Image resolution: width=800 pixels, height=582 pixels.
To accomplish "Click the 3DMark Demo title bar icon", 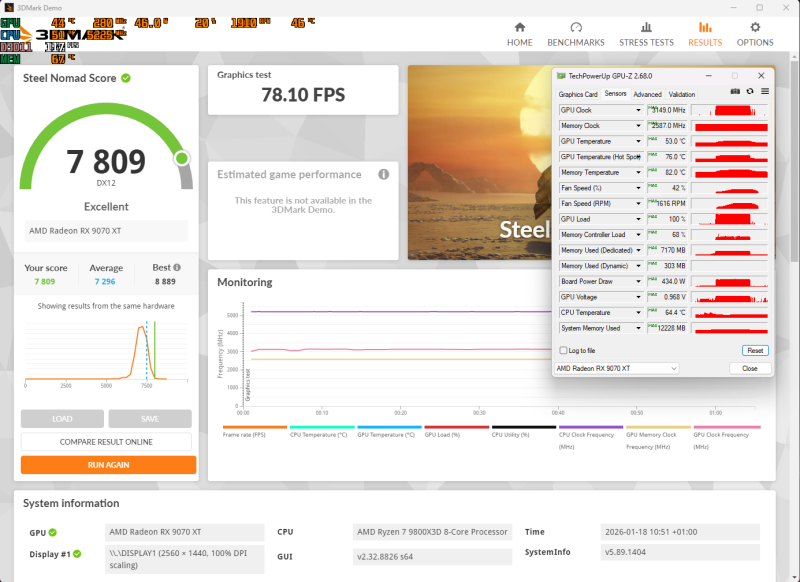I will [9, 8].
